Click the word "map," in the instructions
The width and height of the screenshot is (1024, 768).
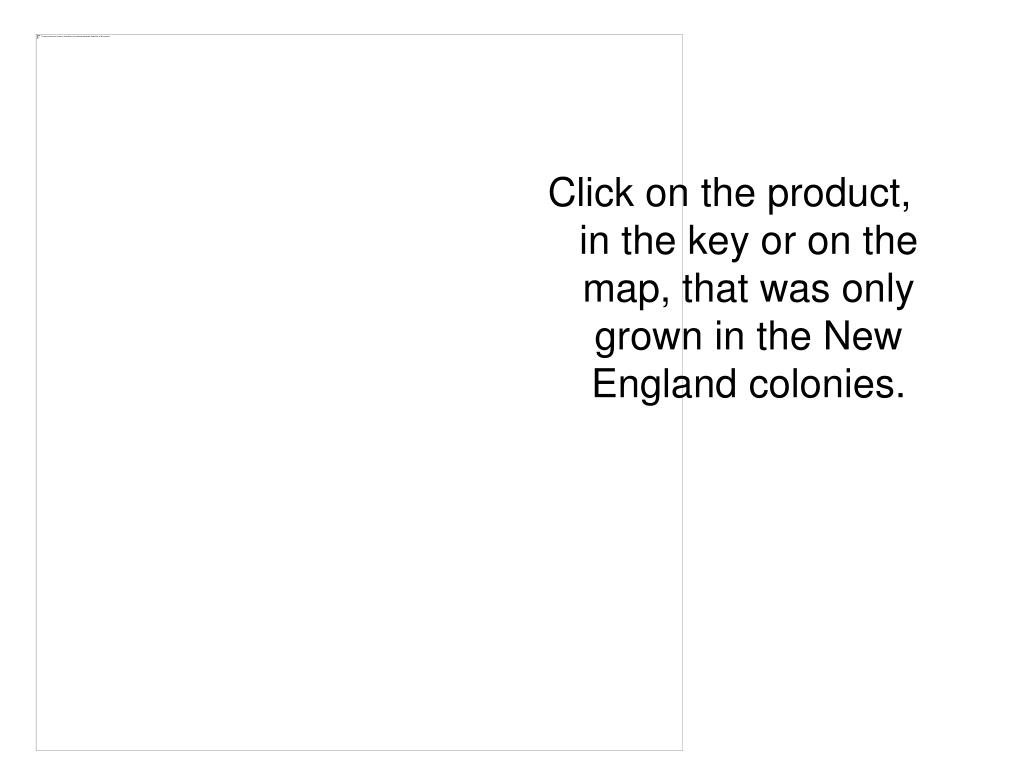[626, 291]
